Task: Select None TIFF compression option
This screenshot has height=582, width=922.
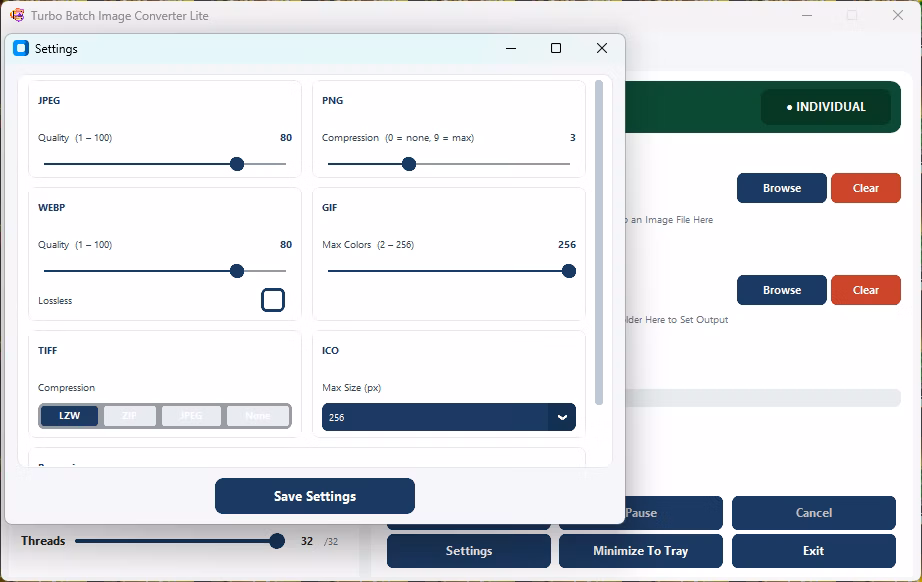Action: 258,416
